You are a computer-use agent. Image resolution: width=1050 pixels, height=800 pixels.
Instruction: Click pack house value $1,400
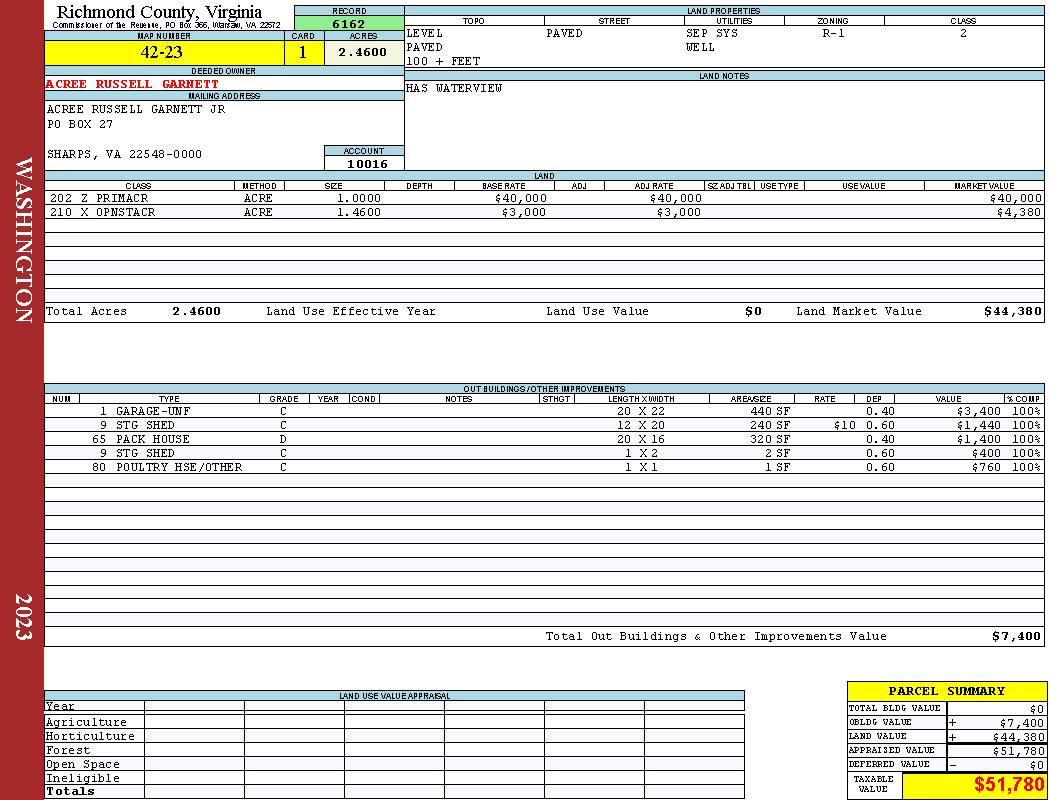(978, 439)
